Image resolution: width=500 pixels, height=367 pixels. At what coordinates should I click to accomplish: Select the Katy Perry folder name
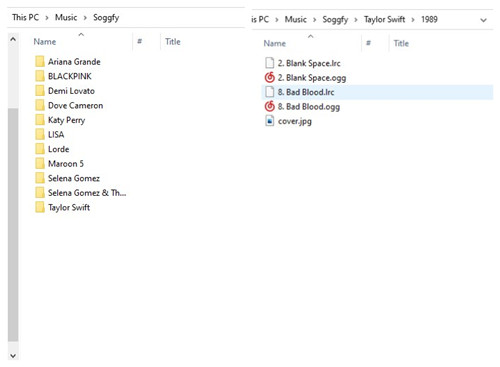[67, 120]
